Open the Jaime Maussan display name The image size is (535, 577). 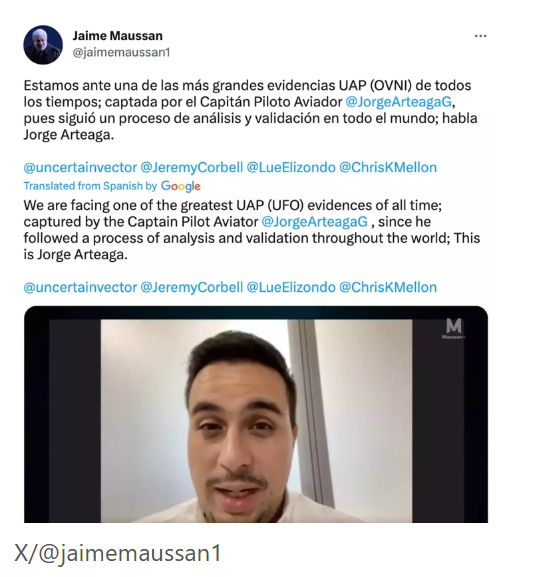(x=117, y=36)
